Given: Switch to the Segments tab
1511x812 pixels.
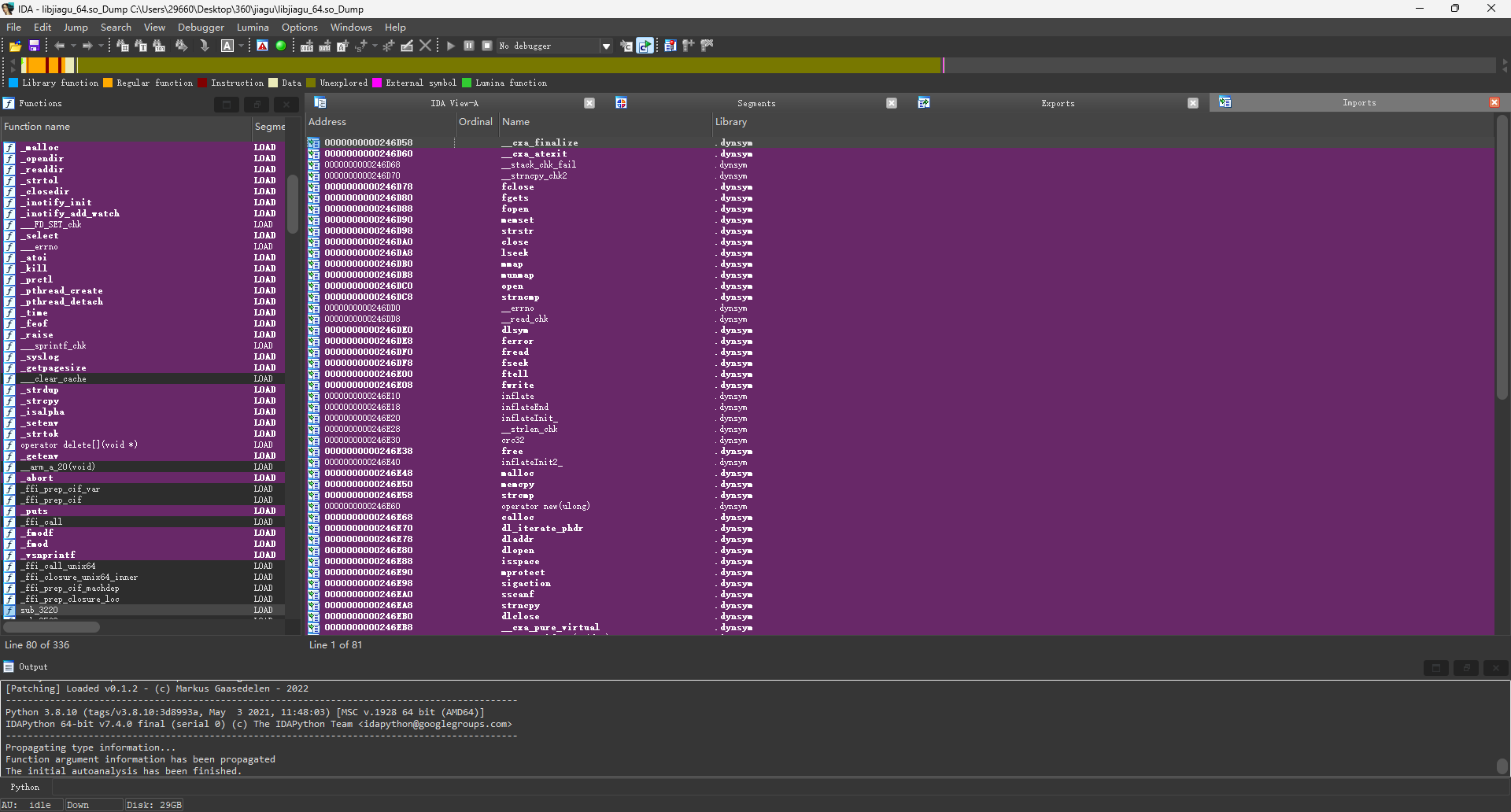Looking at the screenshot, I should coord(756,103).
